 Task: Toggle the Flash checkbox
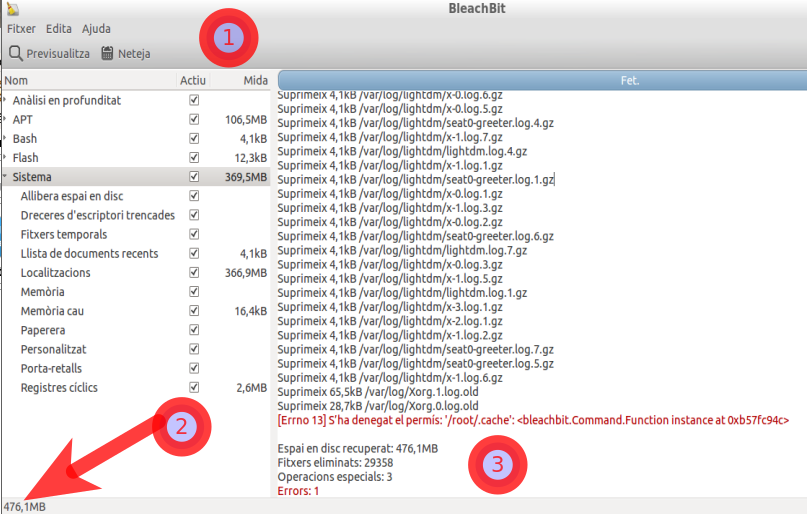coord(194,157)
